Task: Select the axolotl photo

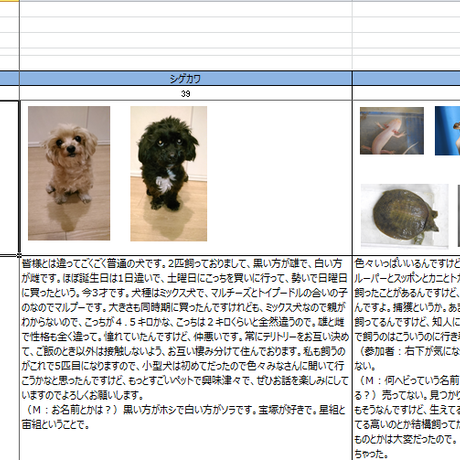Action: tap(392, 131)
